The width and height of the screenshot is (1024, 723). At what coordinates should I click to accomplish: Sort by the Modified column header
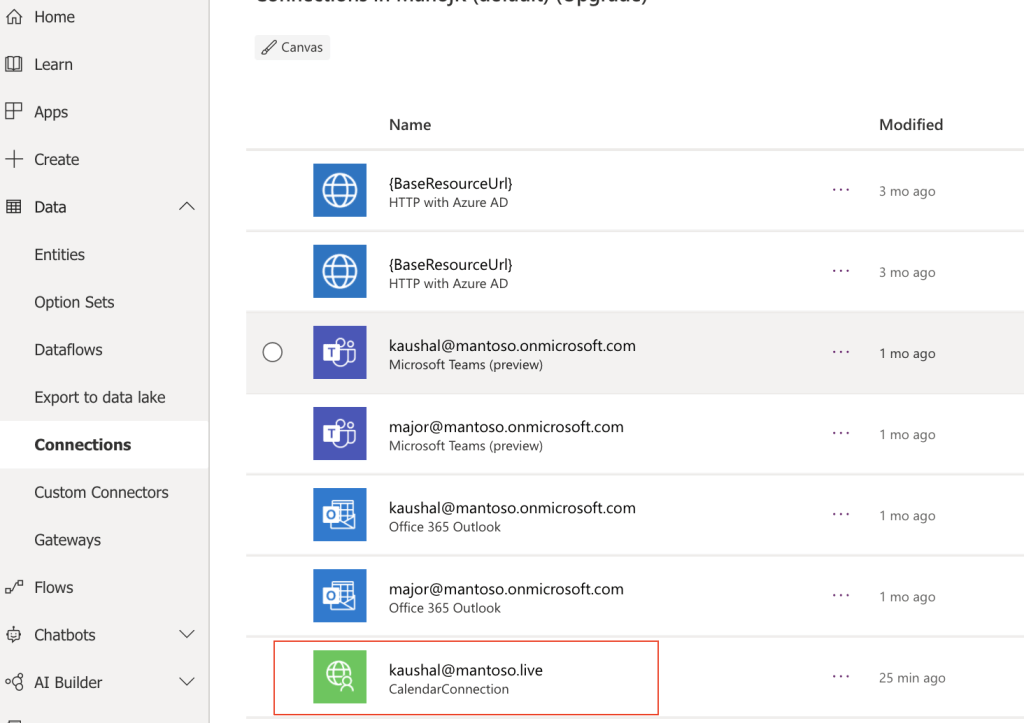coord(910,125)
